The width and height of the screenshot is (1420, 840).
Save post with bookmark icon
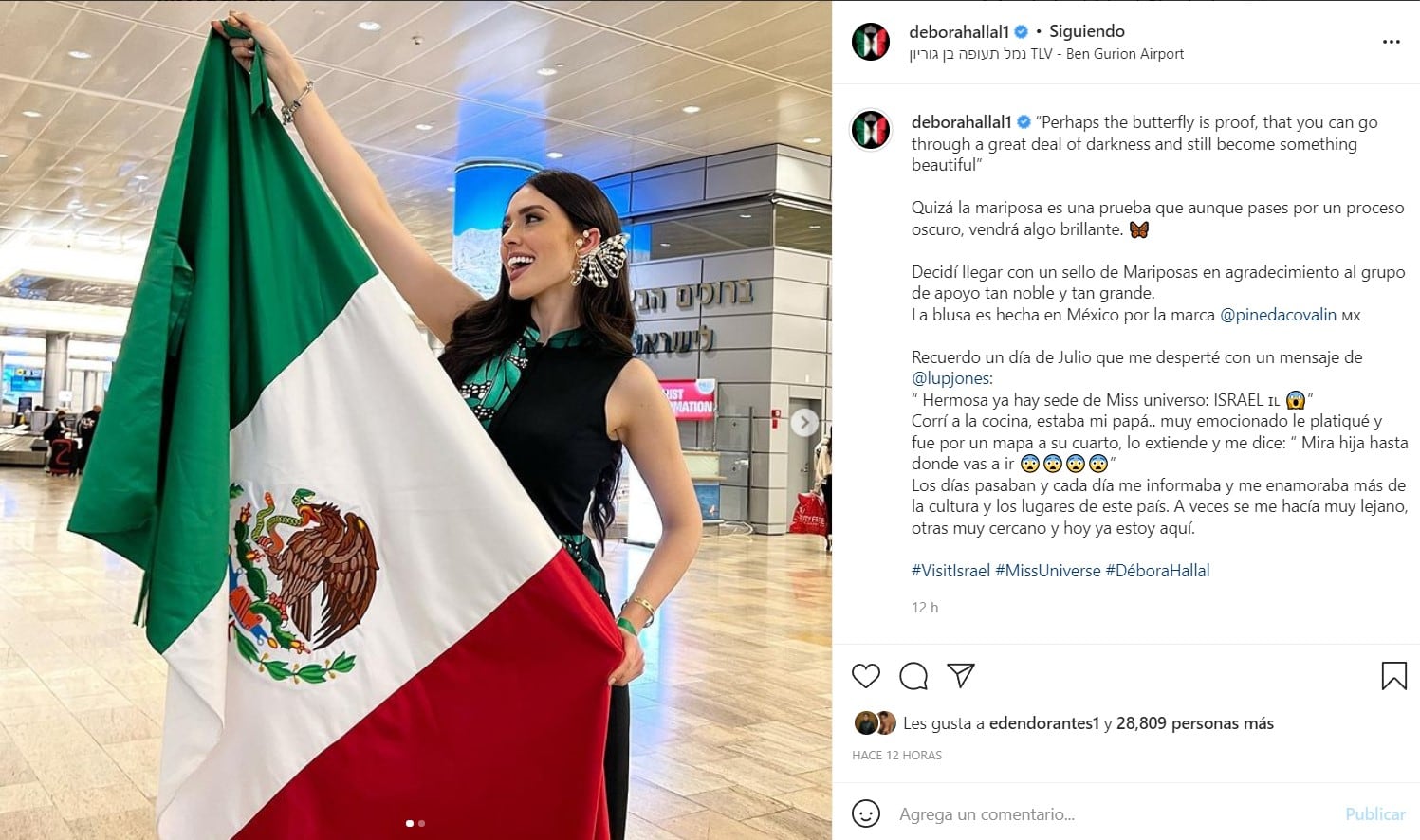tap(1393, 676)
